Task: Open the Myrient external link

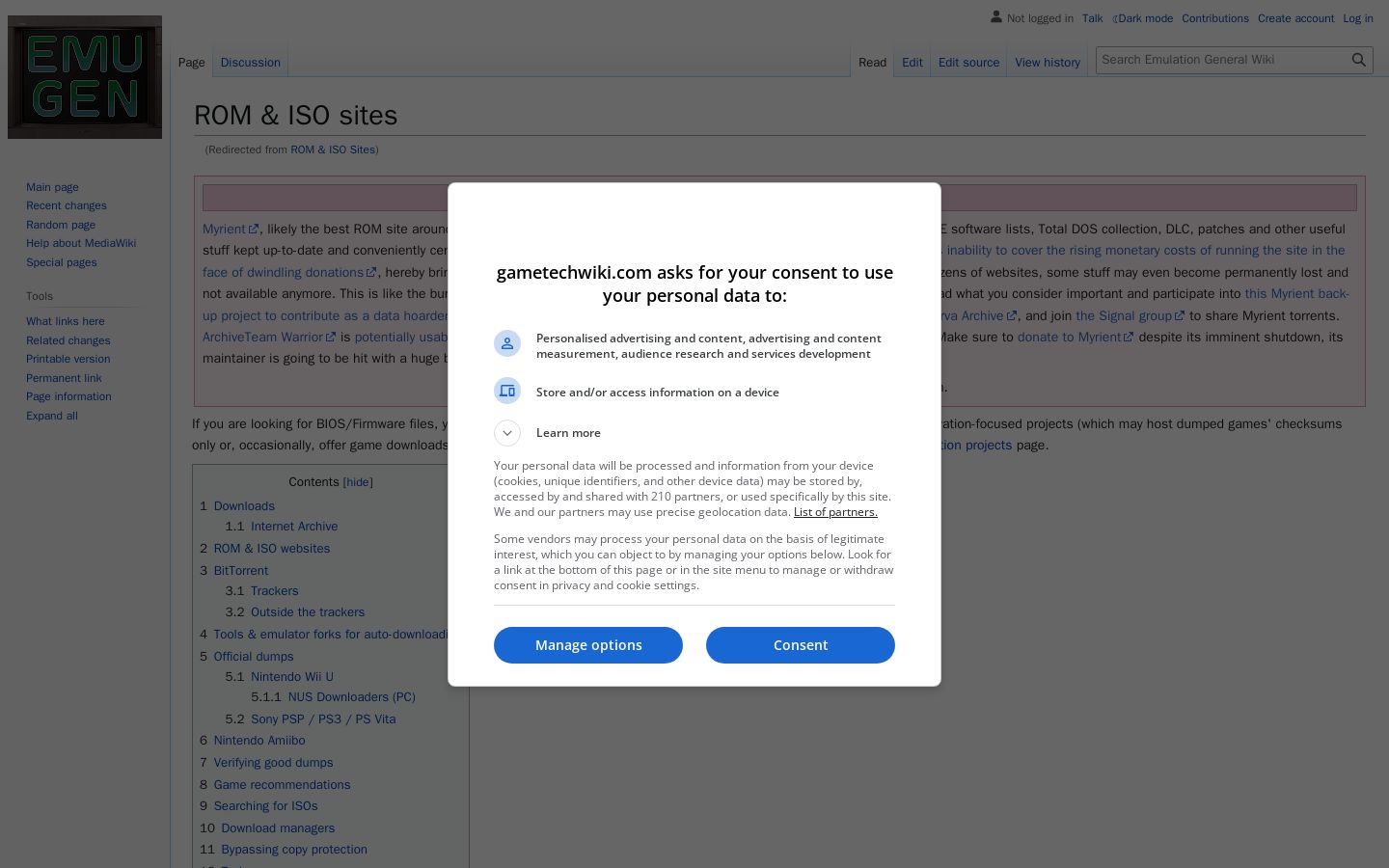Action: 231,229
